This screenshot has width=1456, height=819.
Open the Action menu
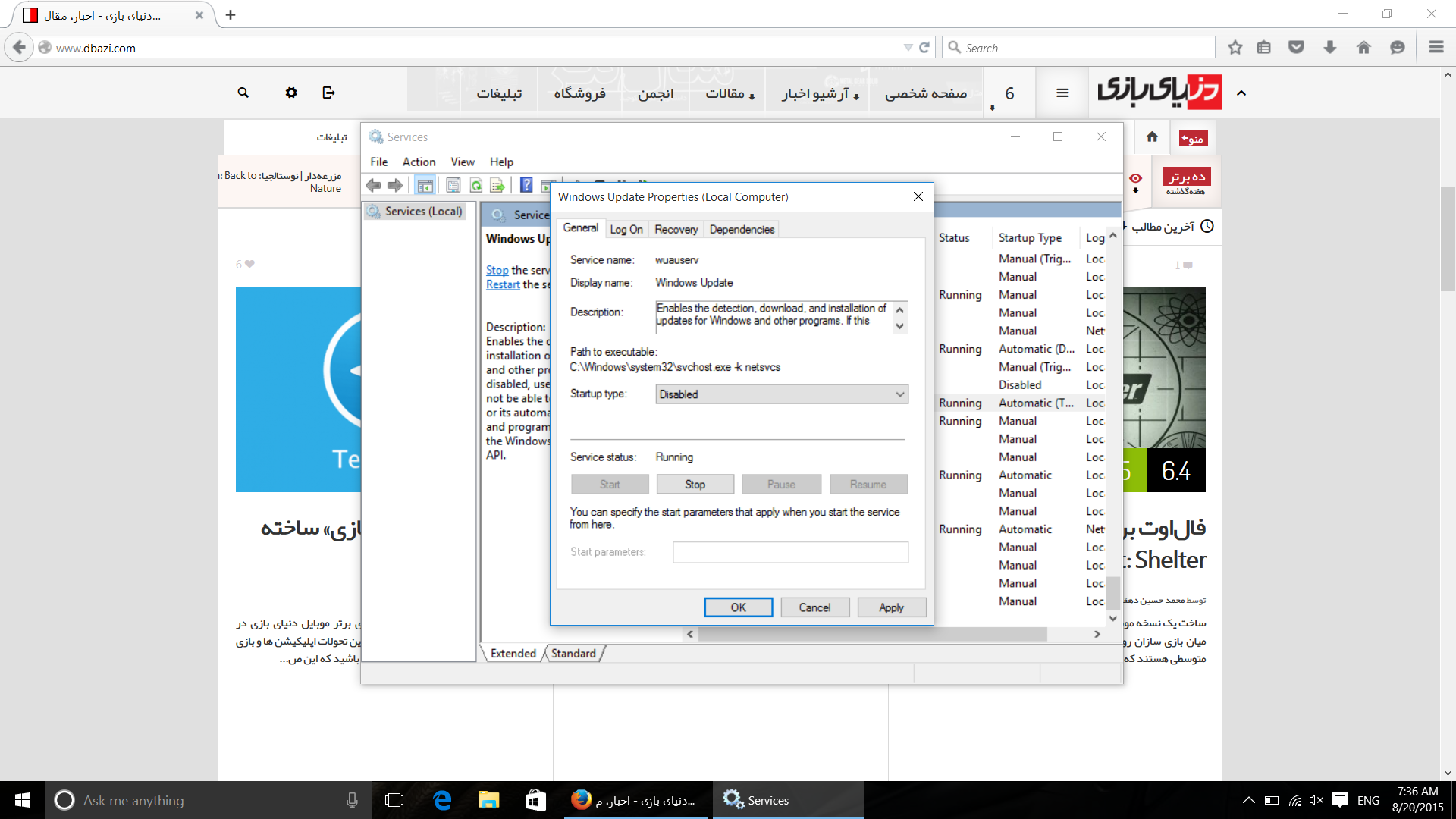pyautogui.click(x=419, y=162)
